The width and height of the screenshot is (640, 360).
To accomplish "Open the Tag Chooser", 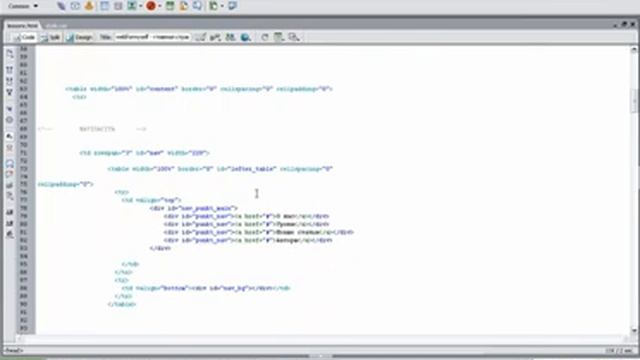I will click(233, 6).
